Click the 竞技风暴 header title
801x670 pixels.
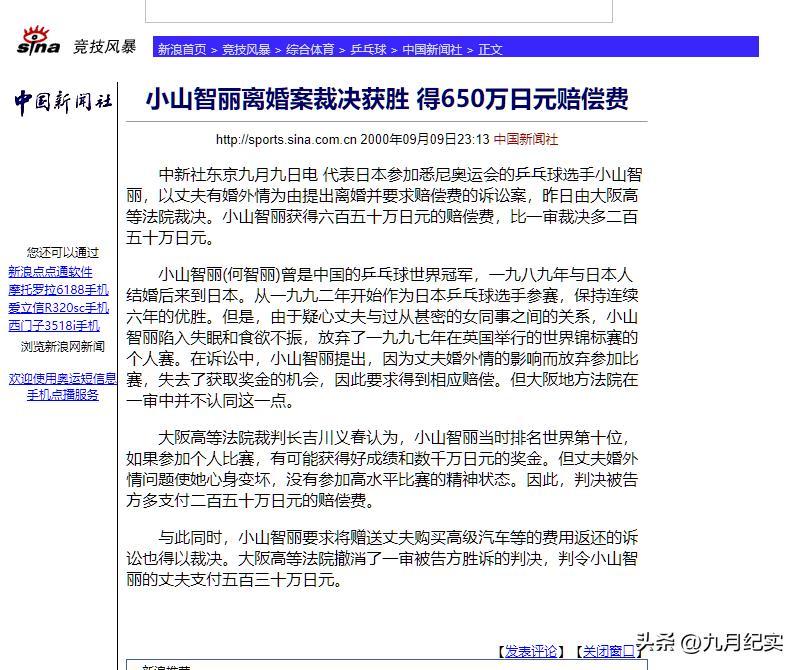pos(104,47)
